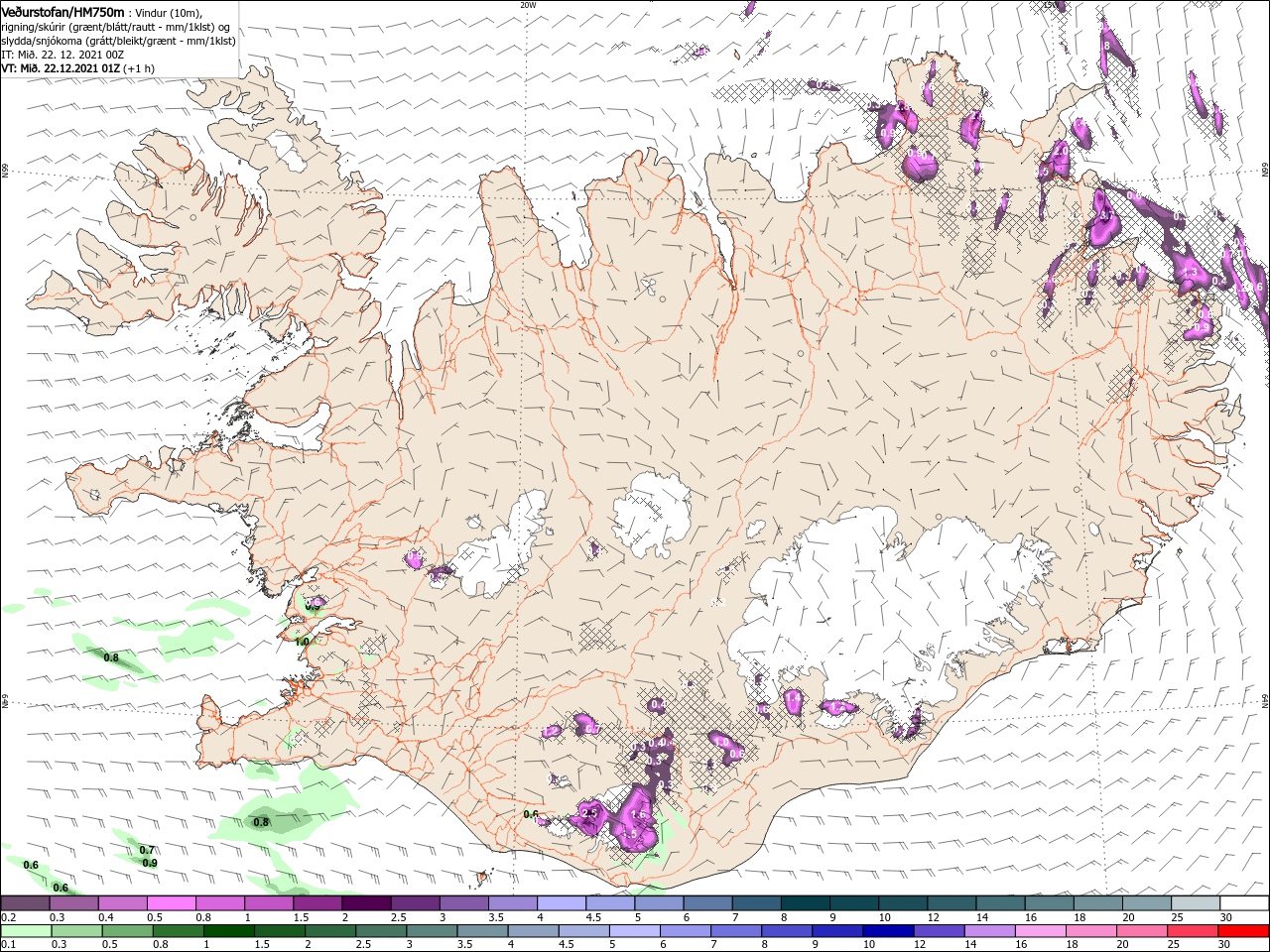The image size is (1270, 952).
Task: Click the '0.2' snow legend value
Action: [8, 917]
